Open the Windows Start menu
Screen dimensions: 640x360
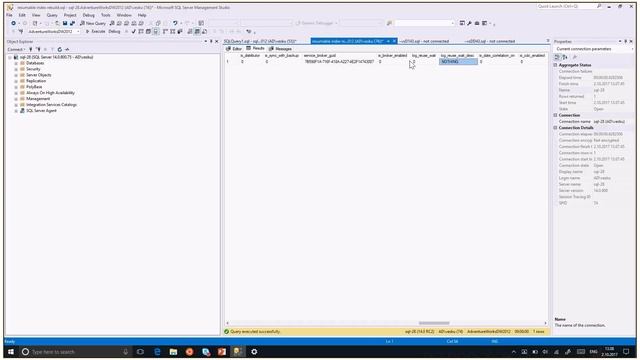click(x=11, y=351)
